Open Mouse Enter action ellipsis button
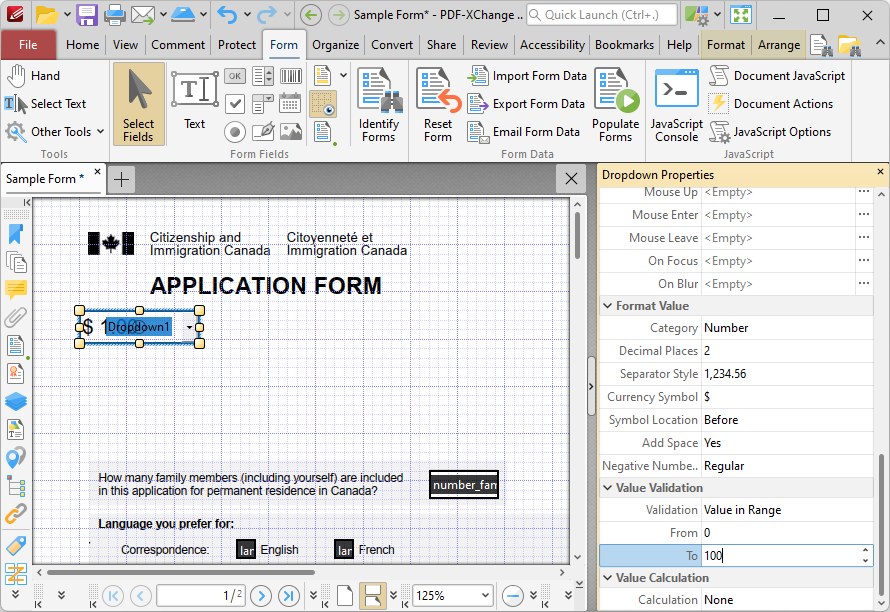890x612 pixels. [x=864, y=215]
